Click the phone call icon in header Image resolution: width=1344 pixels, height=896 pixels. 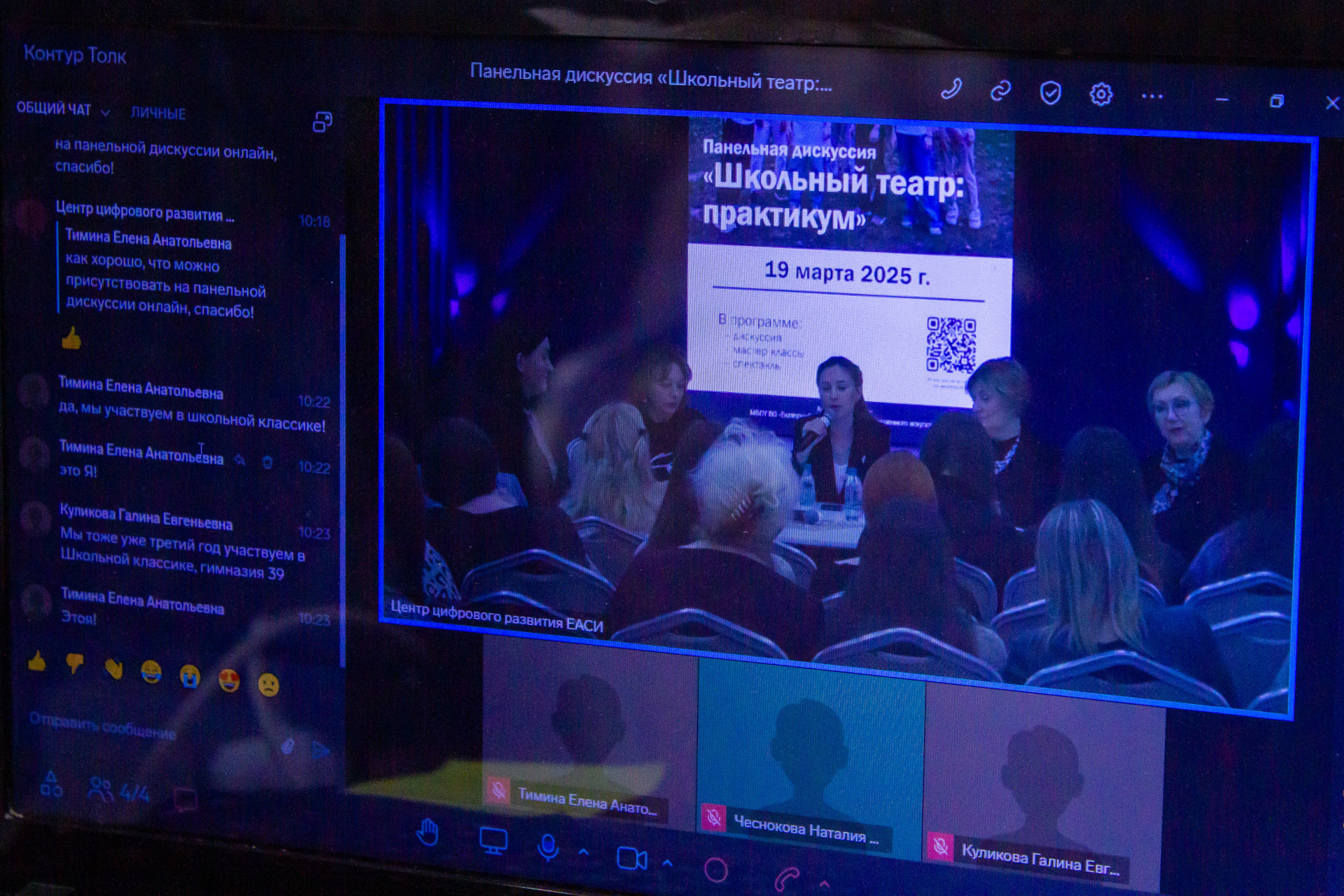pyautogui.click(x=951, y=89)
